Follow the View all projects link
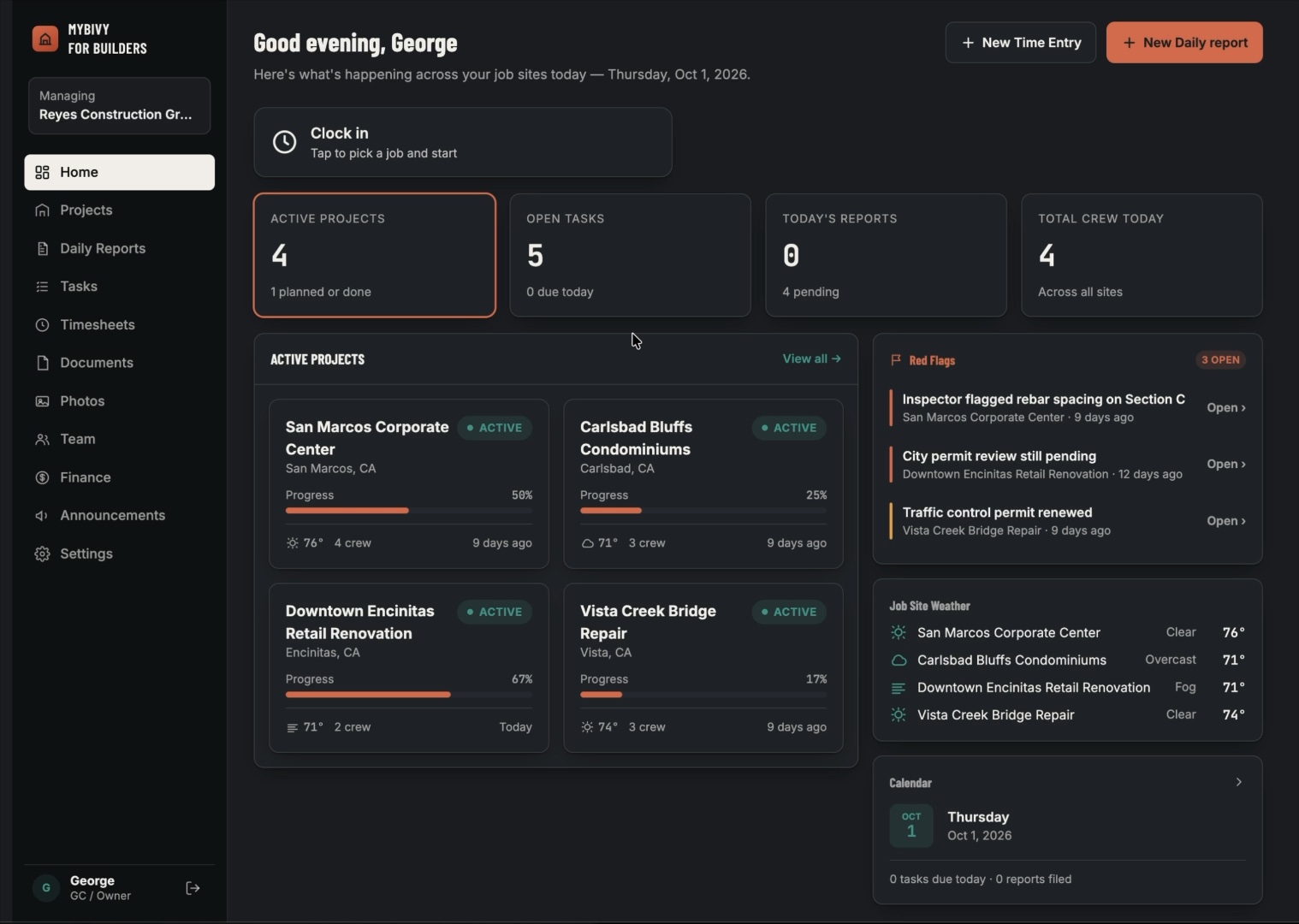Screen dimensions: 1299x924 811,359
